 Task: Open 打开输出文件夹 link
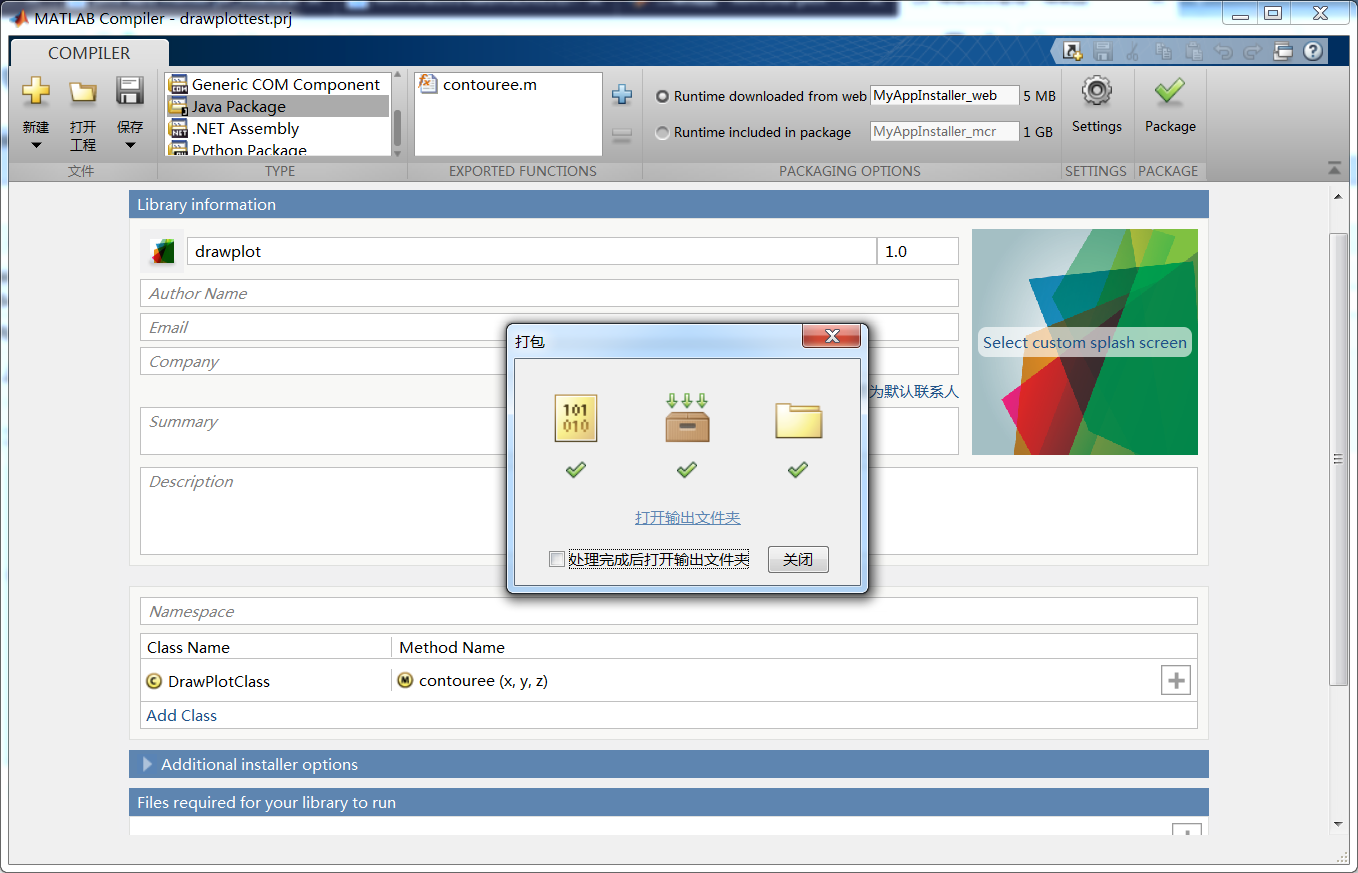coord(687,517)
